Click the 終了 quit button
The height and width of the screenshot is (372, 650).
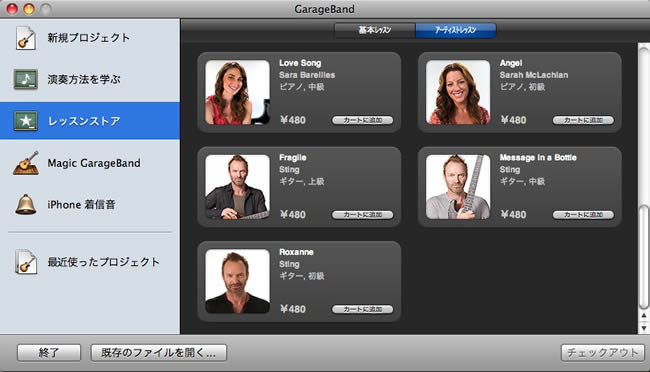click(x=49, y=353)
